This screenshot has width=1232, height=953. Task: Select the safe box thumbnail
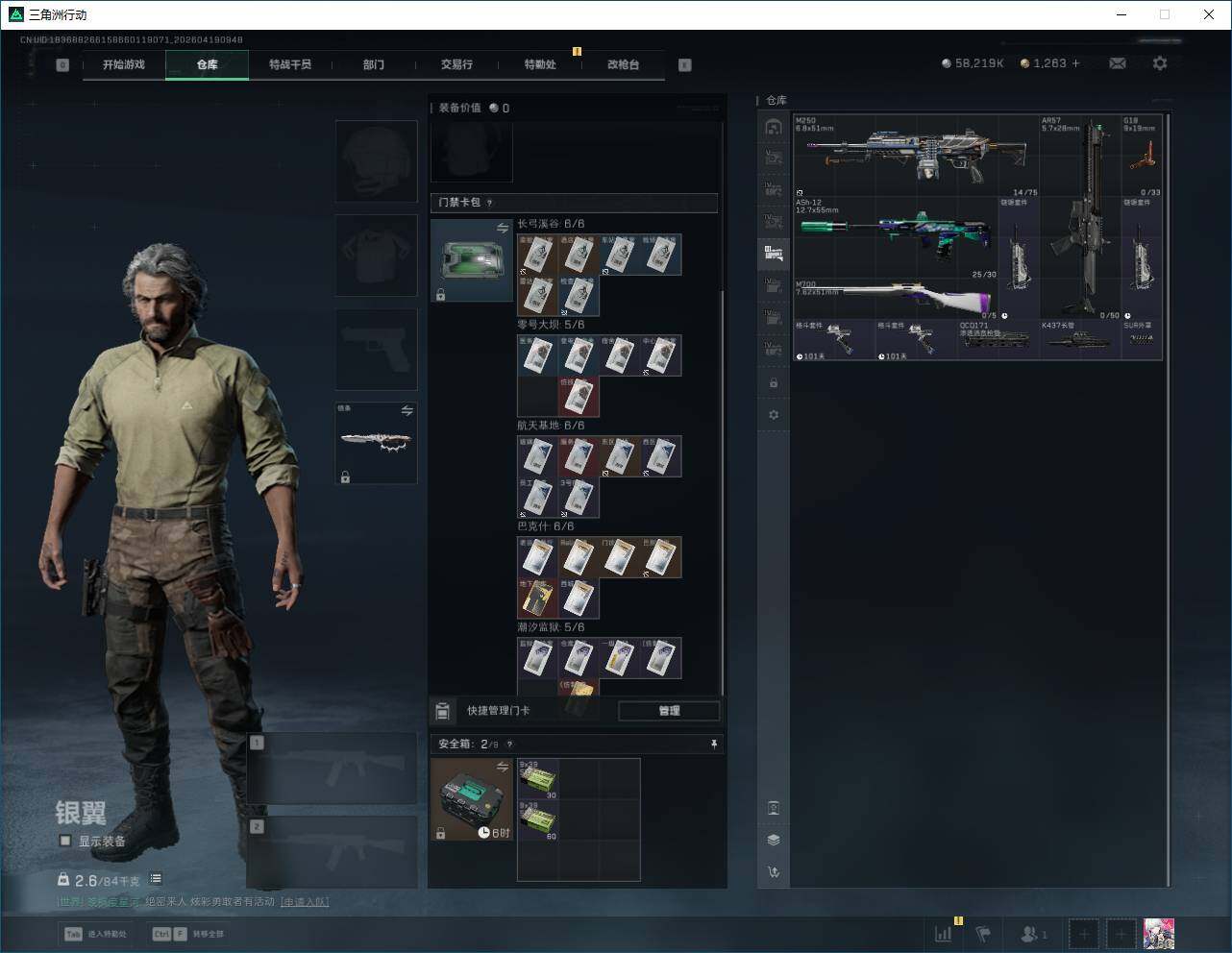tap(472, 799)
